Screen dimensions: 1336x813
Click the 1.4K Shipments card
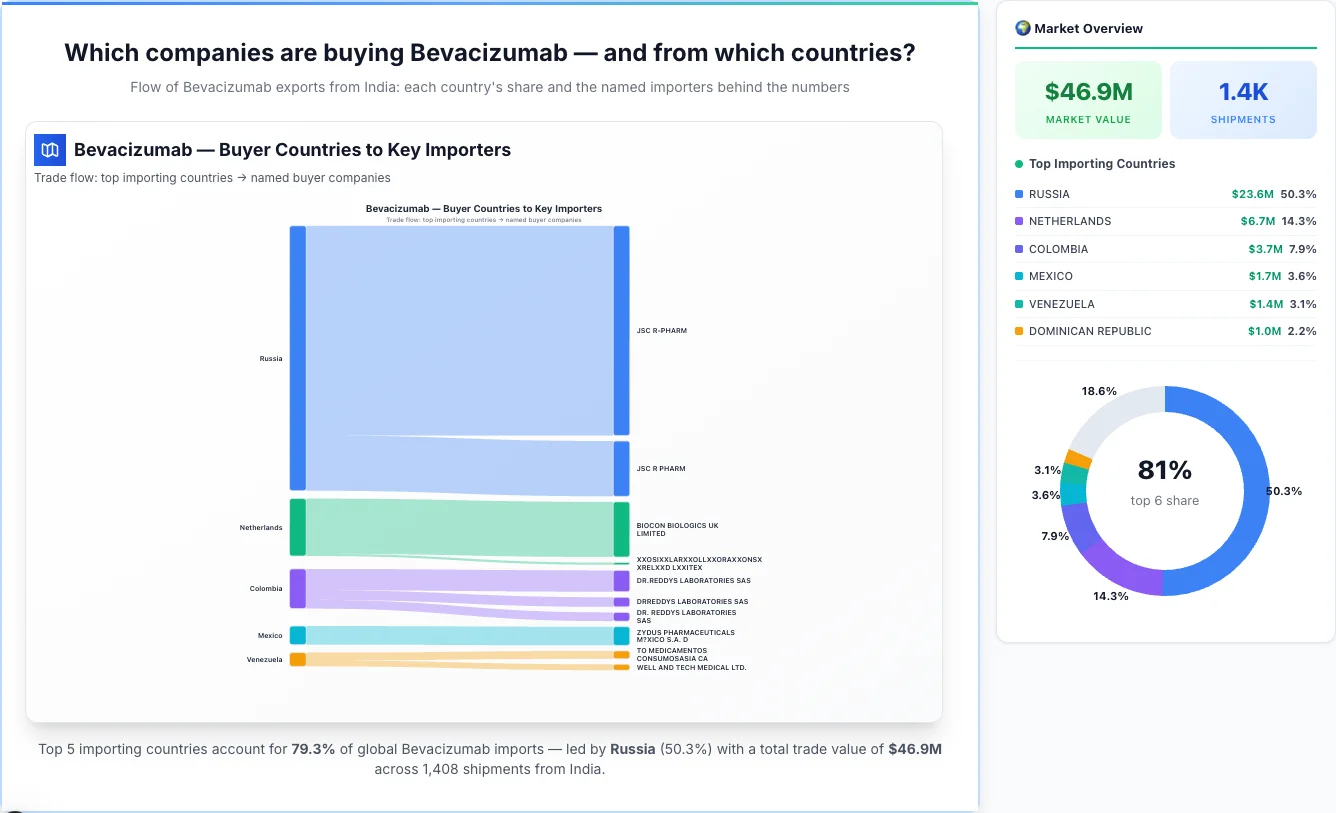pos(1243,99)
